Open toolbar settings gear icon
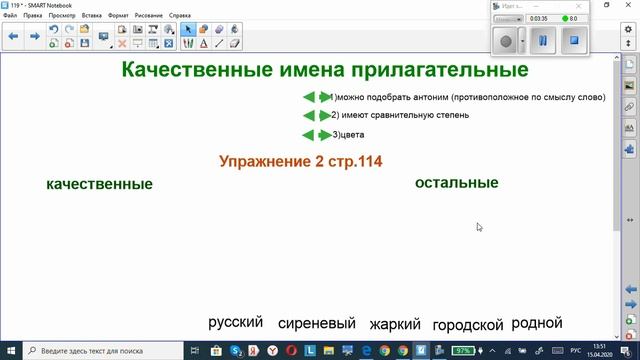This screenshot has width=640, height=360. pyautogui.click(x=628, y=29)
